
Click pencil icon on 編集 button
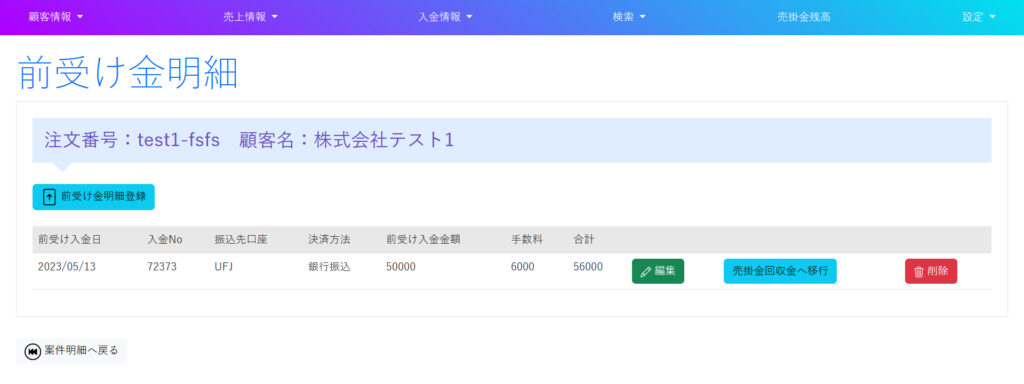point(645,272)
